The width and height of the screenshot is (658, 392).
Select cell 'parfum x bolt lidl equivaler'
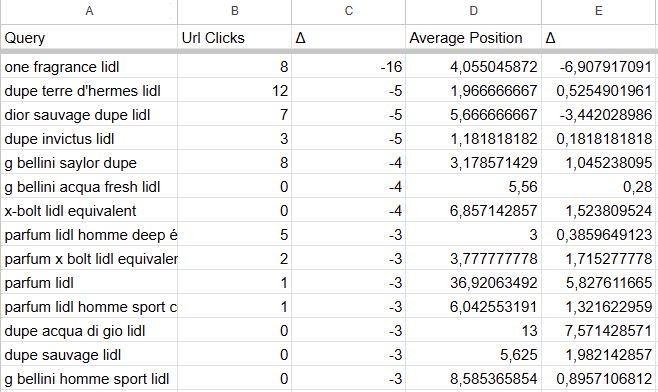(89, 259)
